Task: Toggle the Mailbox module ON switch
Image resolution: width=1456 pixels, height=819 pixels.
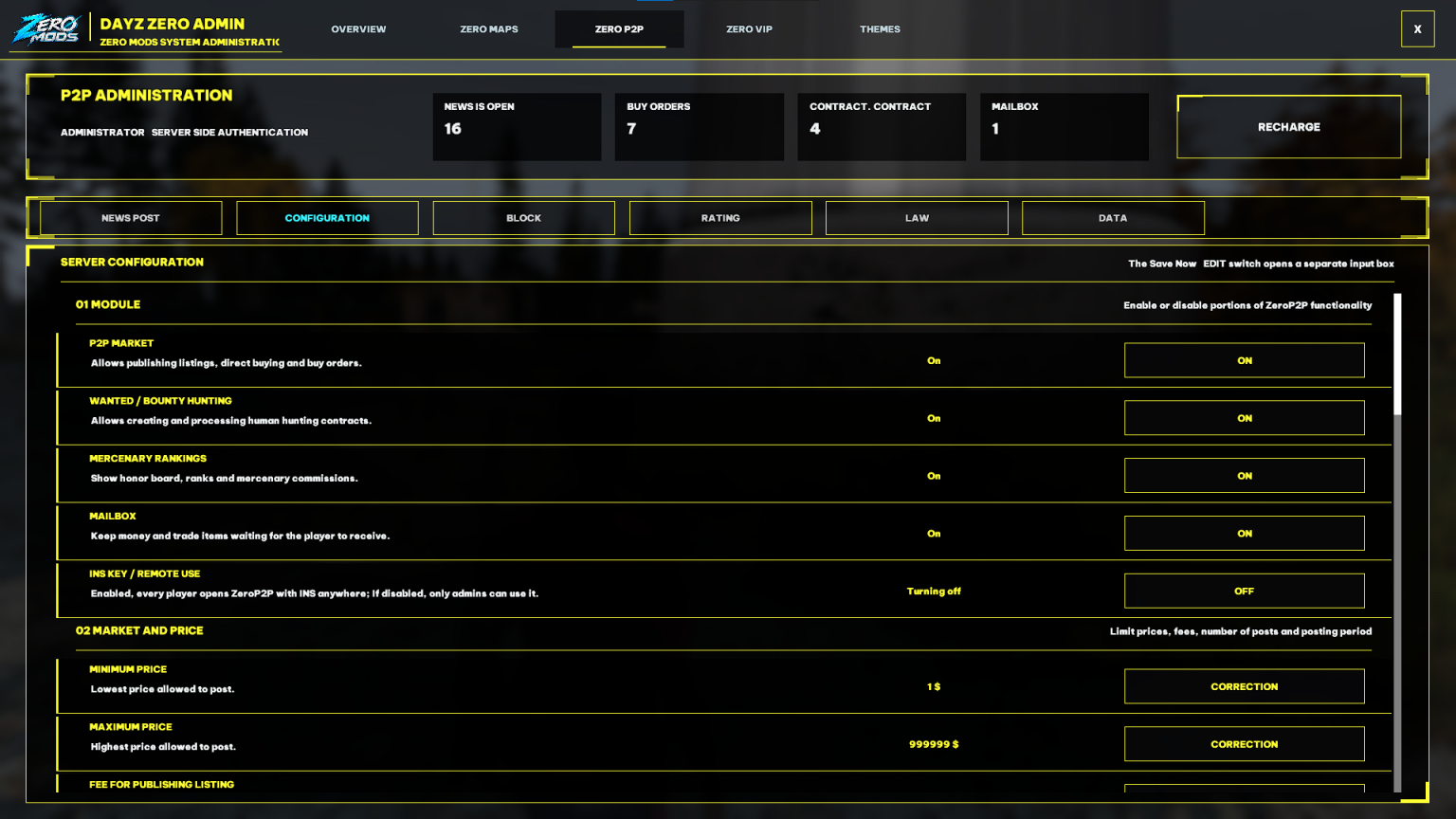Action: coord(1244,534)
